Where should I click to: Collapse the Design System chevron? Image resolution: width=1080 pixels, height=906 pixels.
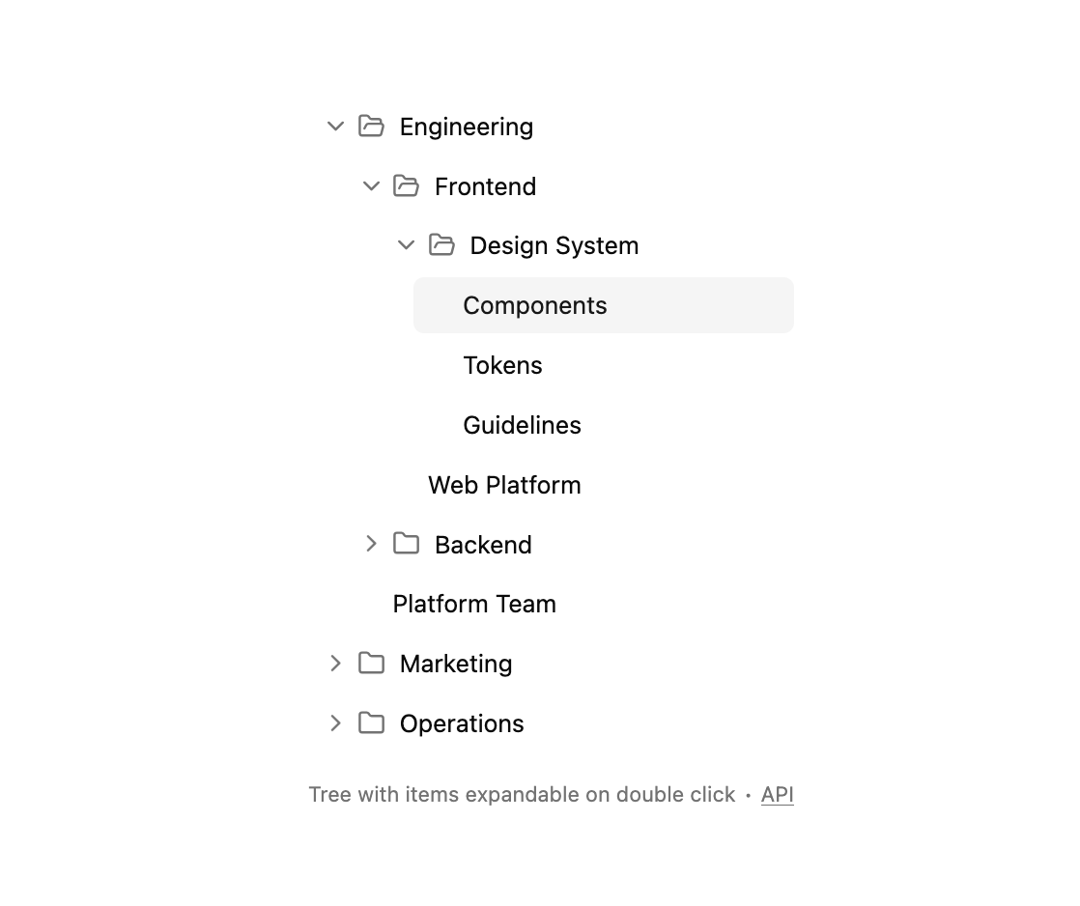[x=406, y=245]
